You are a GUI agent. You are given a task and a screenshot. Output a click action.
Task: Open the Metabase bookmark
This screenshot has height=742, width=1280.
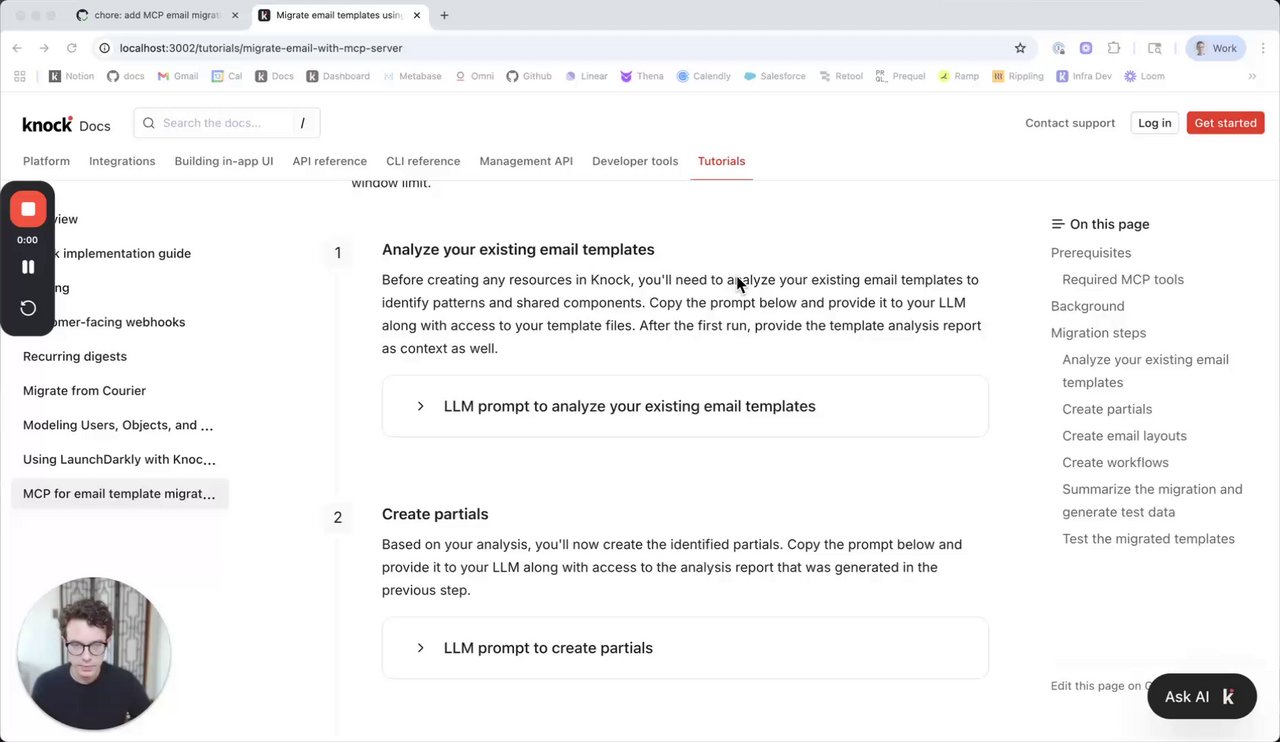(x=412, y=76)
